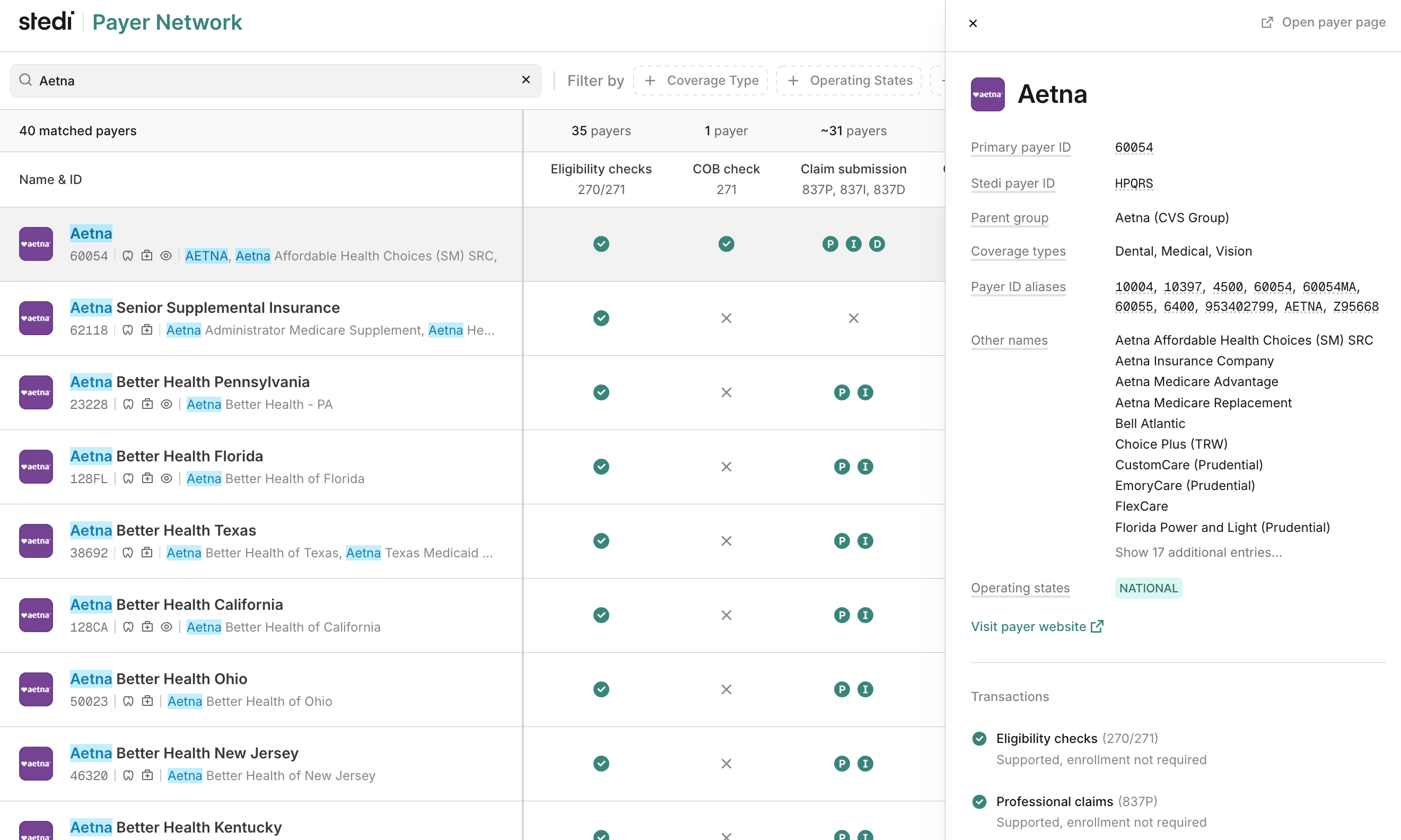Click the Parent group label

pos(1009,218)
